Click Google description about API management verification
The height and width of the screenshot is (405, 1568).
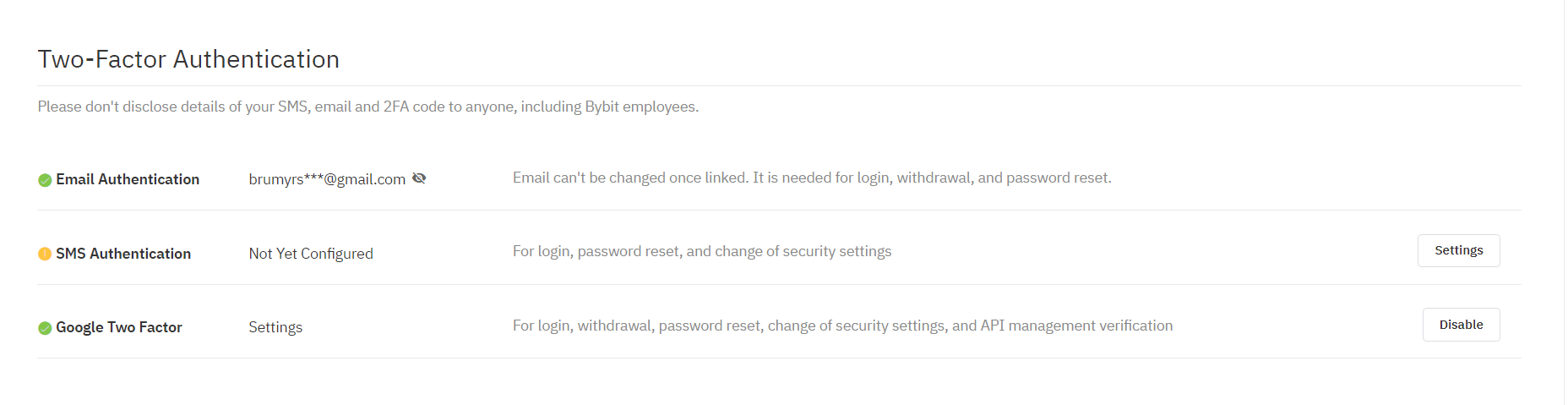coord(842,326)
